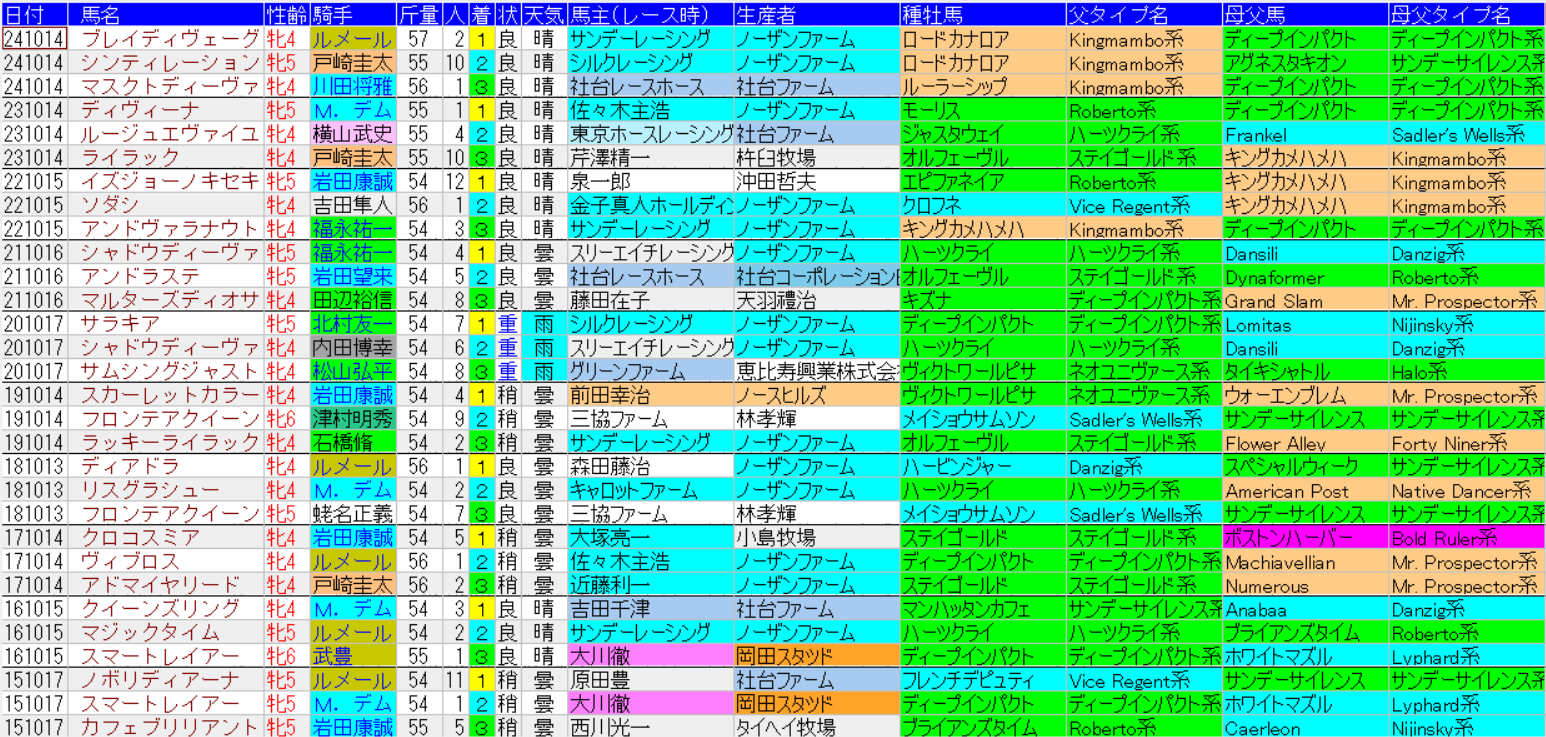This screenshot has width=1546, height=737.
Task: Click jockey cell 吉田隼人
Action: point(352,206)
